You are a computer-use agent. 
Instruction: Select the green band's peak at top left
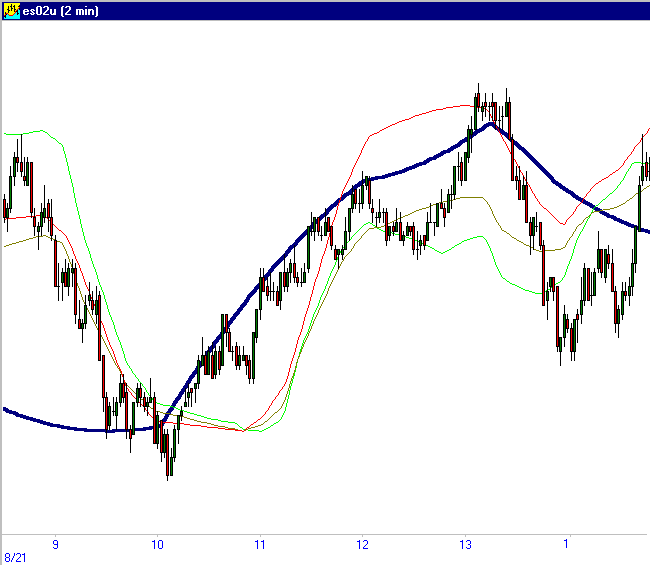point(40,130)
